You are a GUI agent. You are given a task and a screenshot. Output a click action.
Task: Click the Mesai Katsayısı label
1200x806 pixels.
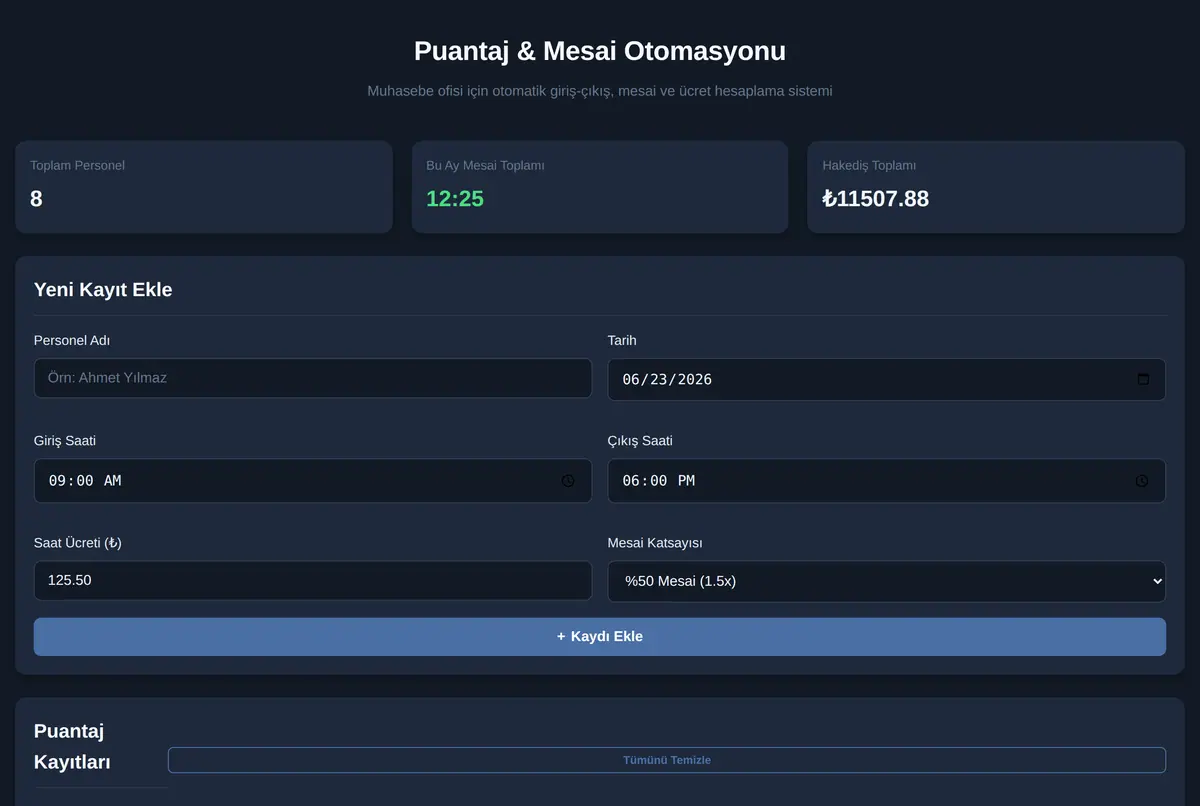pos(655,543)
